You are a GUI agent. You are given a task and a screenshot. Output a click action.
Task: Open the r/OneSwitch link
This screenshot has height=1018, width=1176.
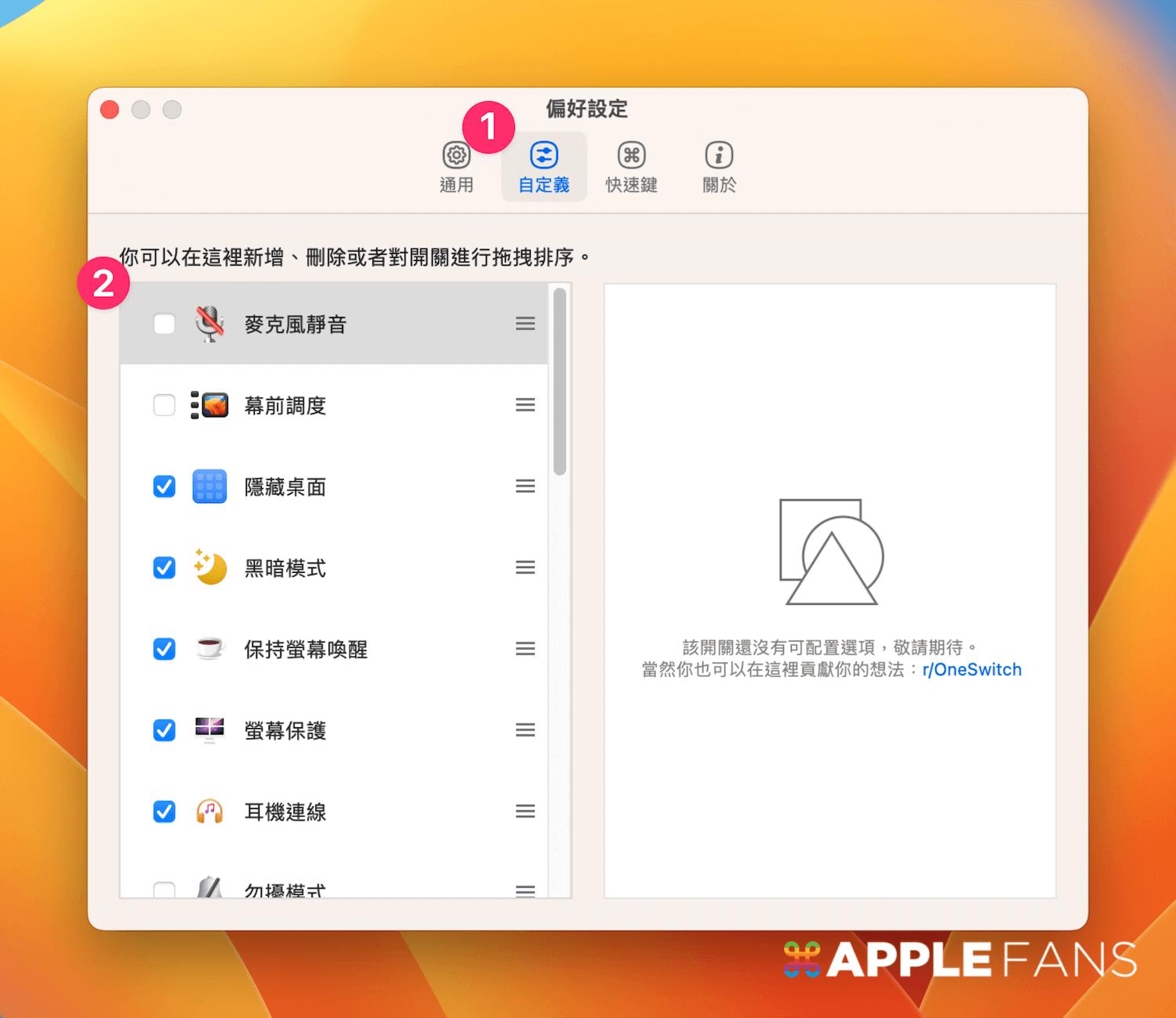972,669
